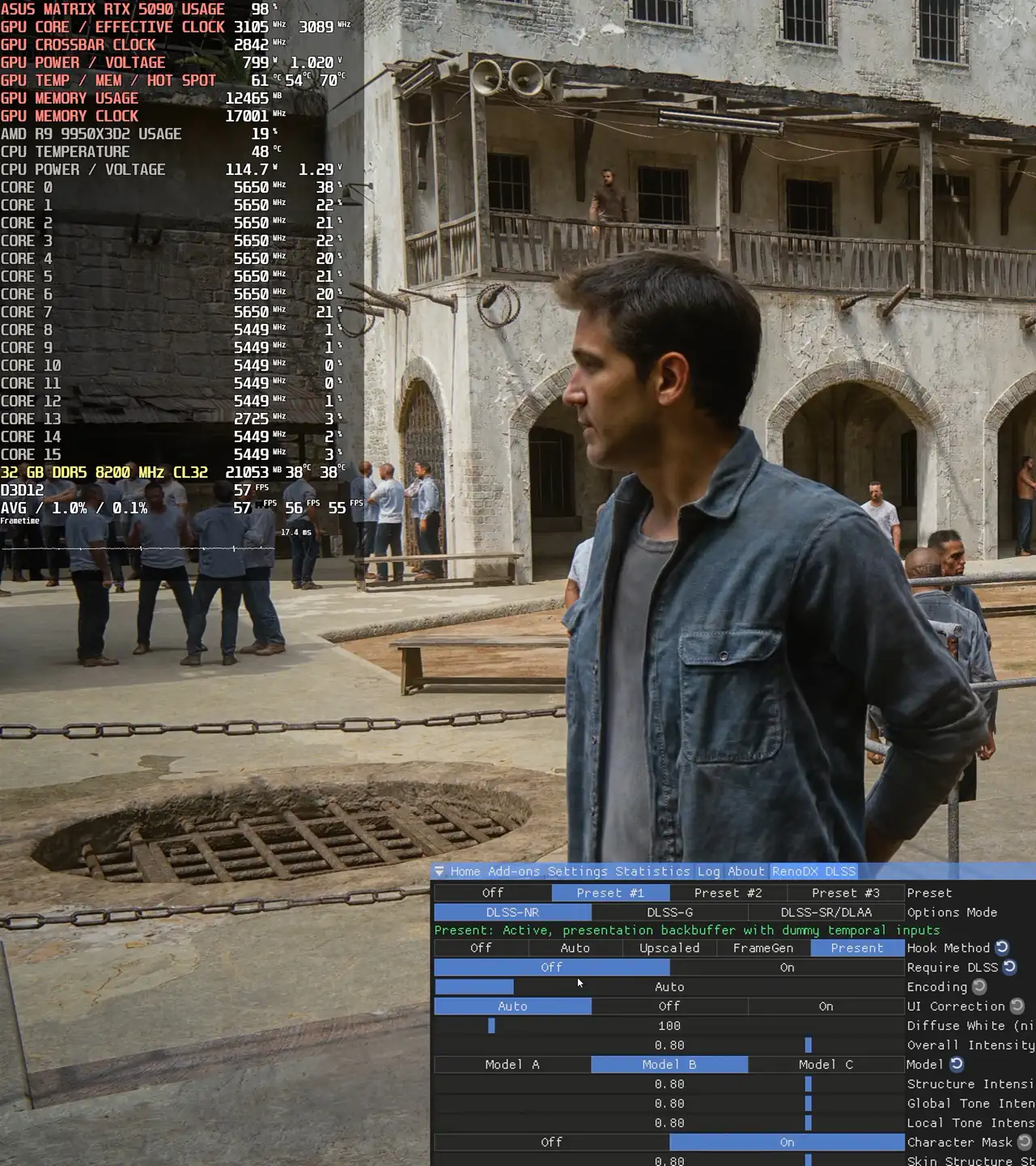Screen dimensions: 1036x1166
Task: Show the About tab
Action: click(x=745, y=871)
